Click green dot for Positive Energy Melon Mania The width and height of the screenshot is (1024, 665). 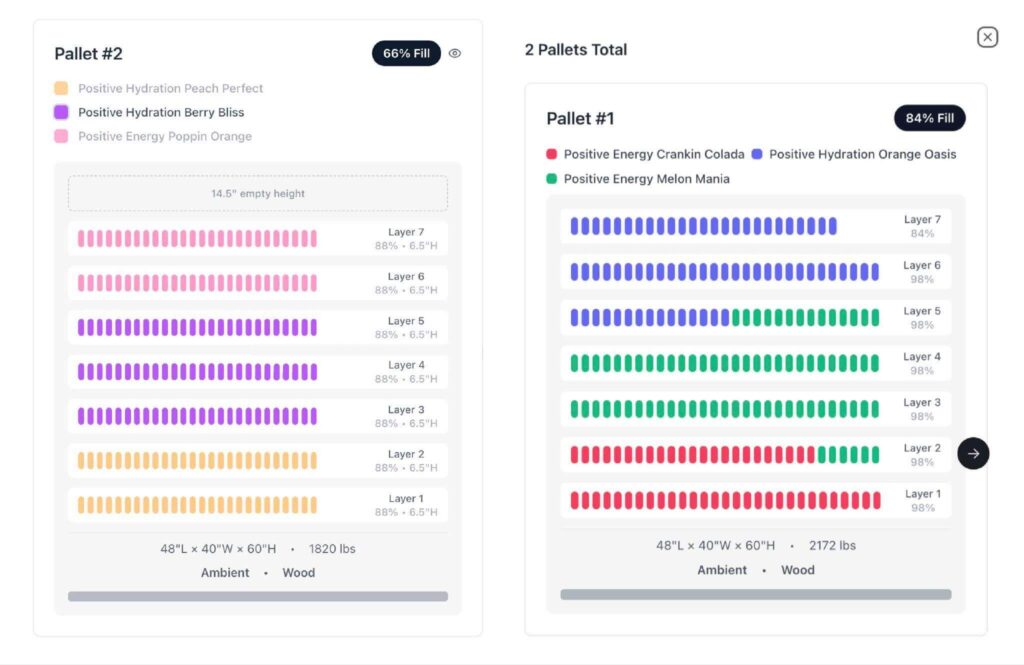[x=551, y=179]
